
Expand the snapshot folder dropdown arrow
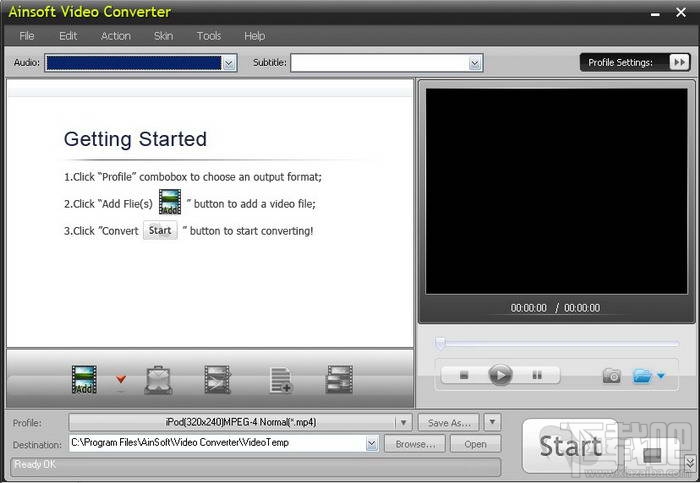pos(661,376)
